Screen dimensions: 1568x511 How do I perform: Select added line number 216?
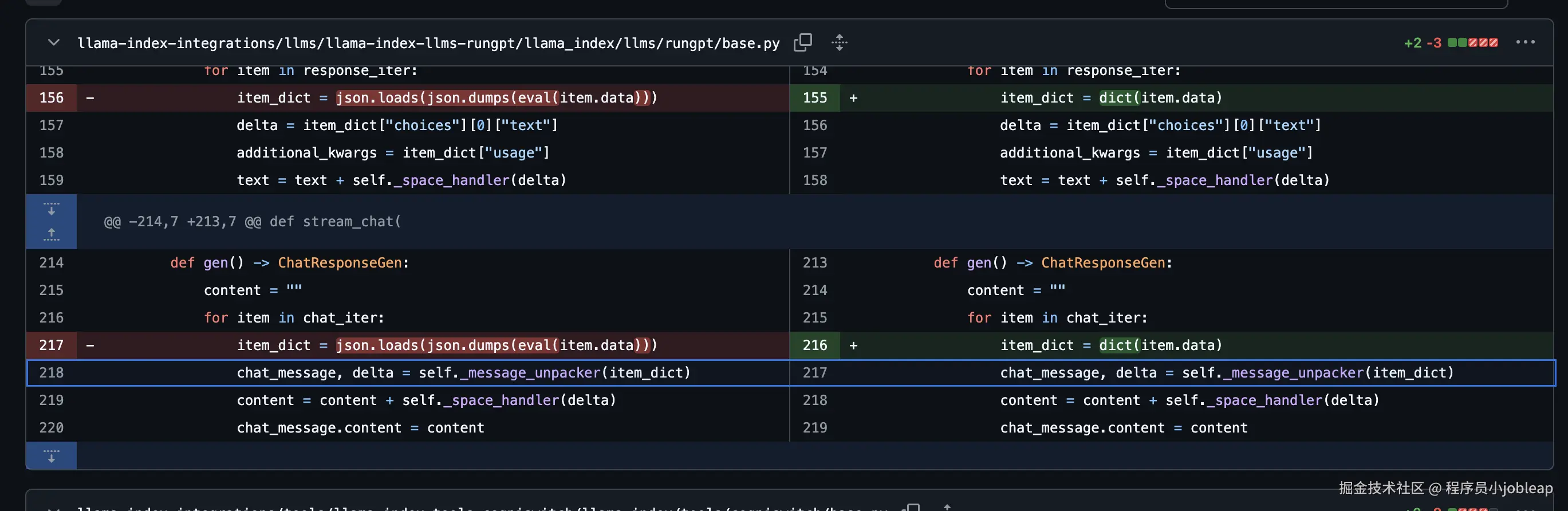click(814, 345)
